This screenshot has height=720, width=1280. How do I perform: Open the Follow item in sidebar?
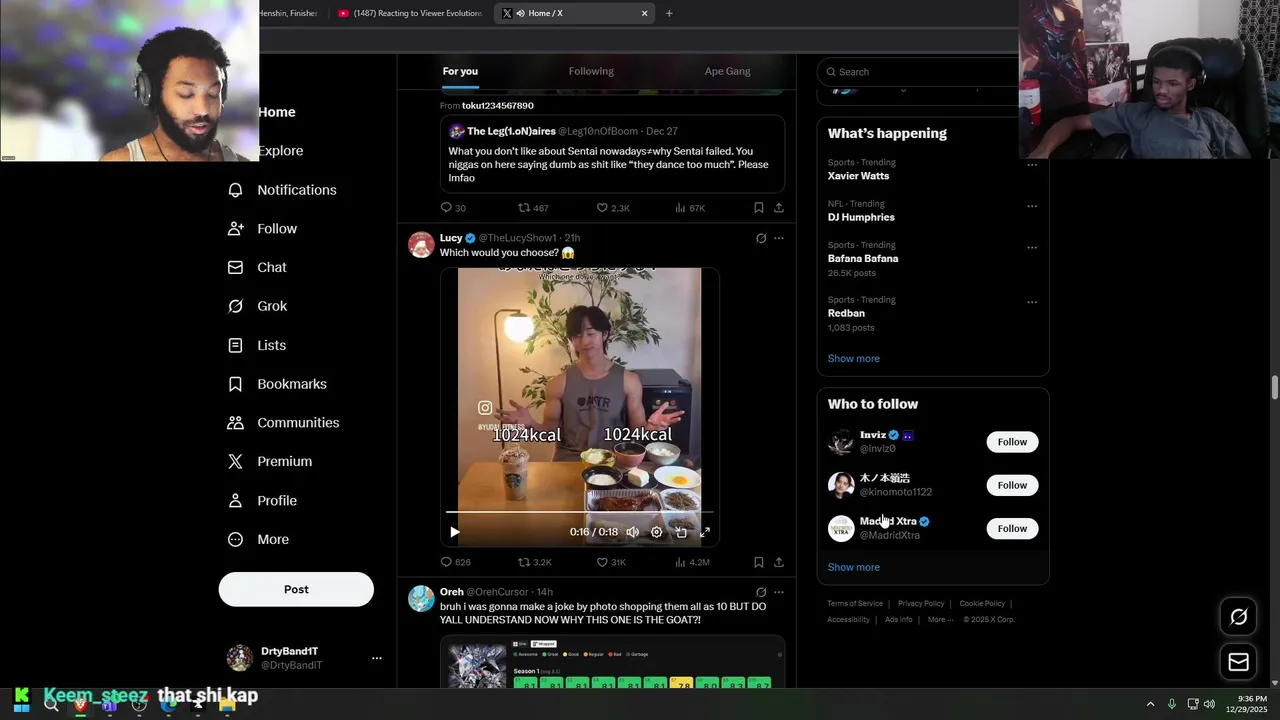click(x=263, y=229)
